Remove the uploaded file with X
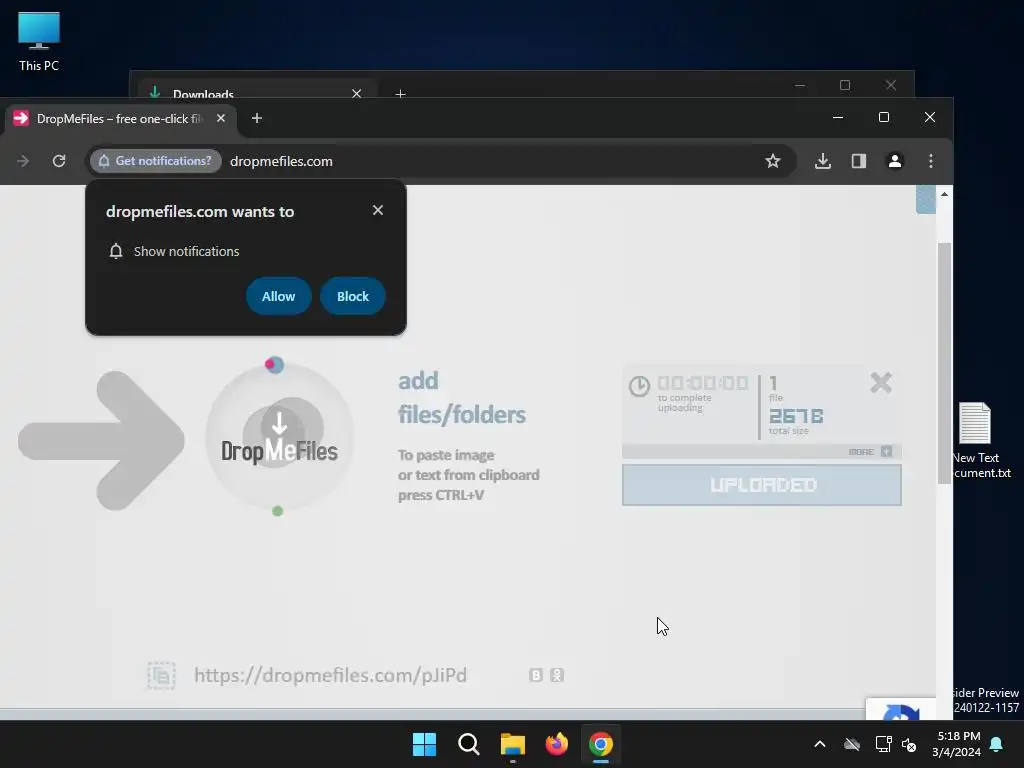The width and height of the screenshot is (1024, 768). (x=881, y=382)
